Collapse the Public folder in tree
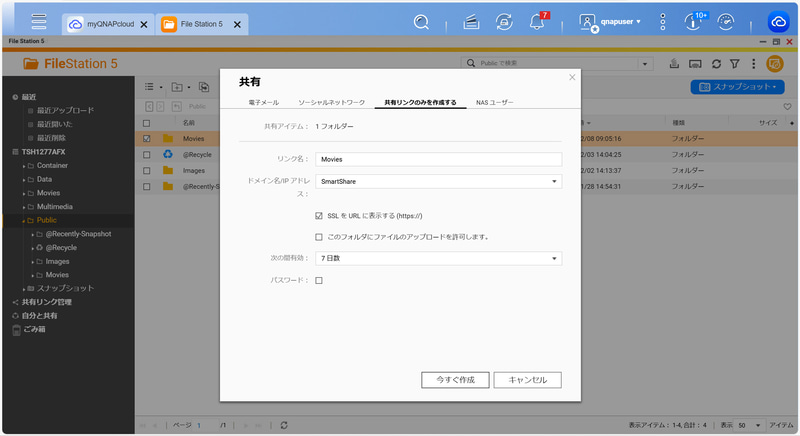800x436 pixels. coord(24,221)
